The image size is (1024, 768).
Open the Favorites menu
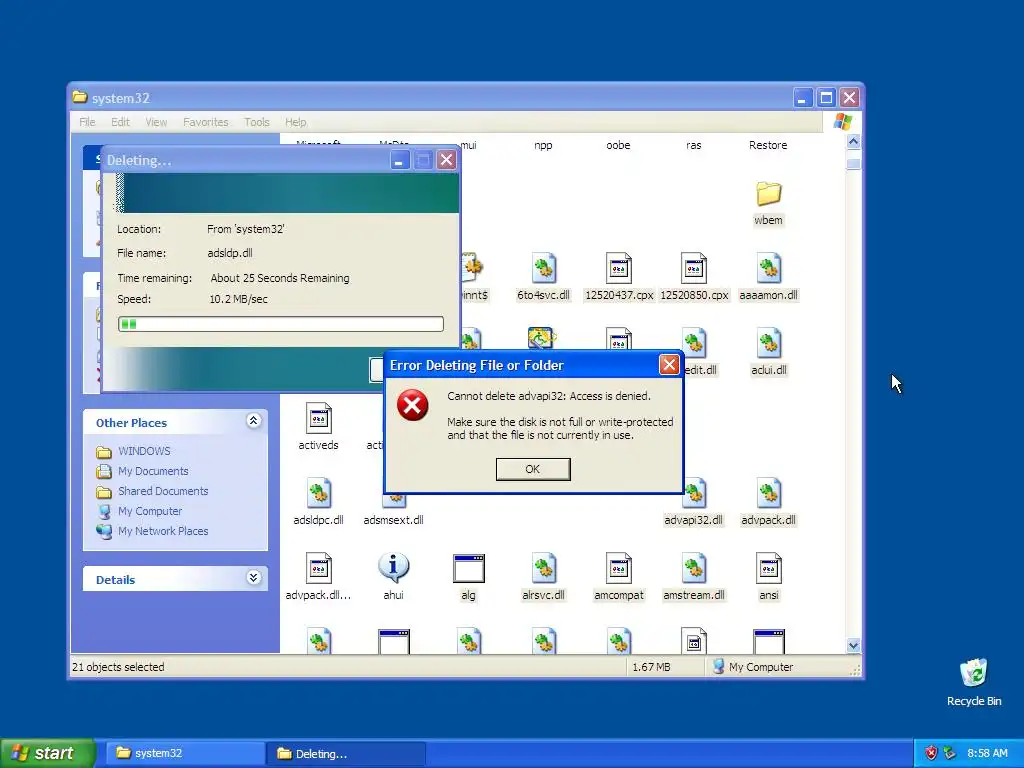tap(206, 122)
